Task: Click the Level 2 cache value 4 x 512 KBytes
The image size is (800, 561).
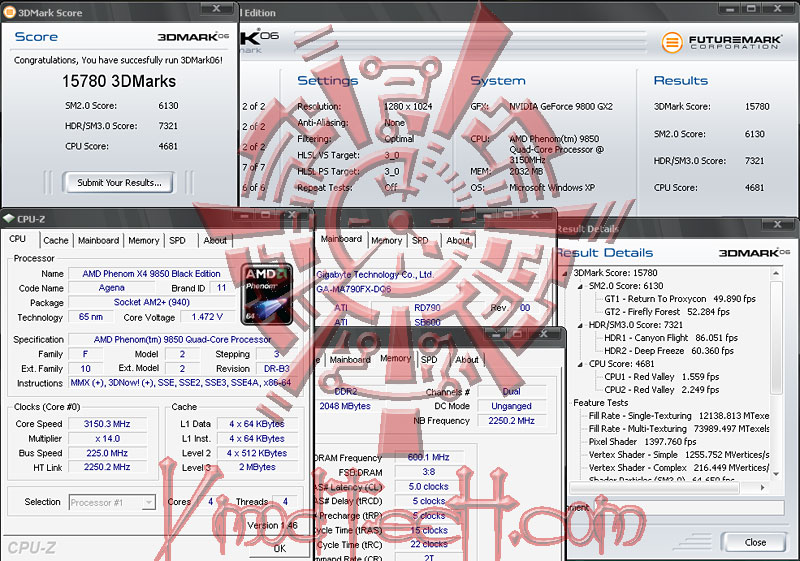Action: click(x=257, y=453)
